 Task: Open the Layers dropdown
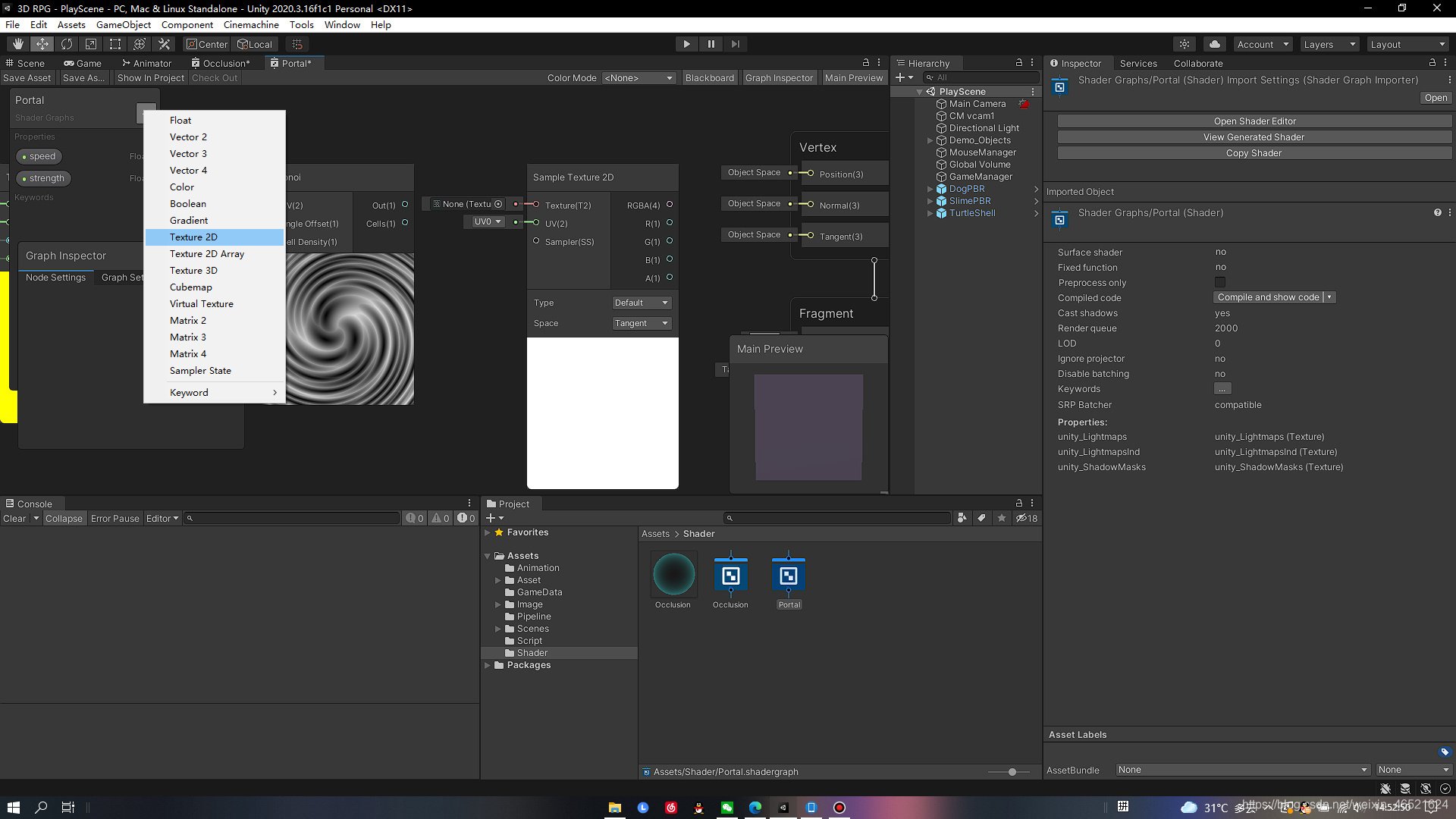coord(1329,45)
